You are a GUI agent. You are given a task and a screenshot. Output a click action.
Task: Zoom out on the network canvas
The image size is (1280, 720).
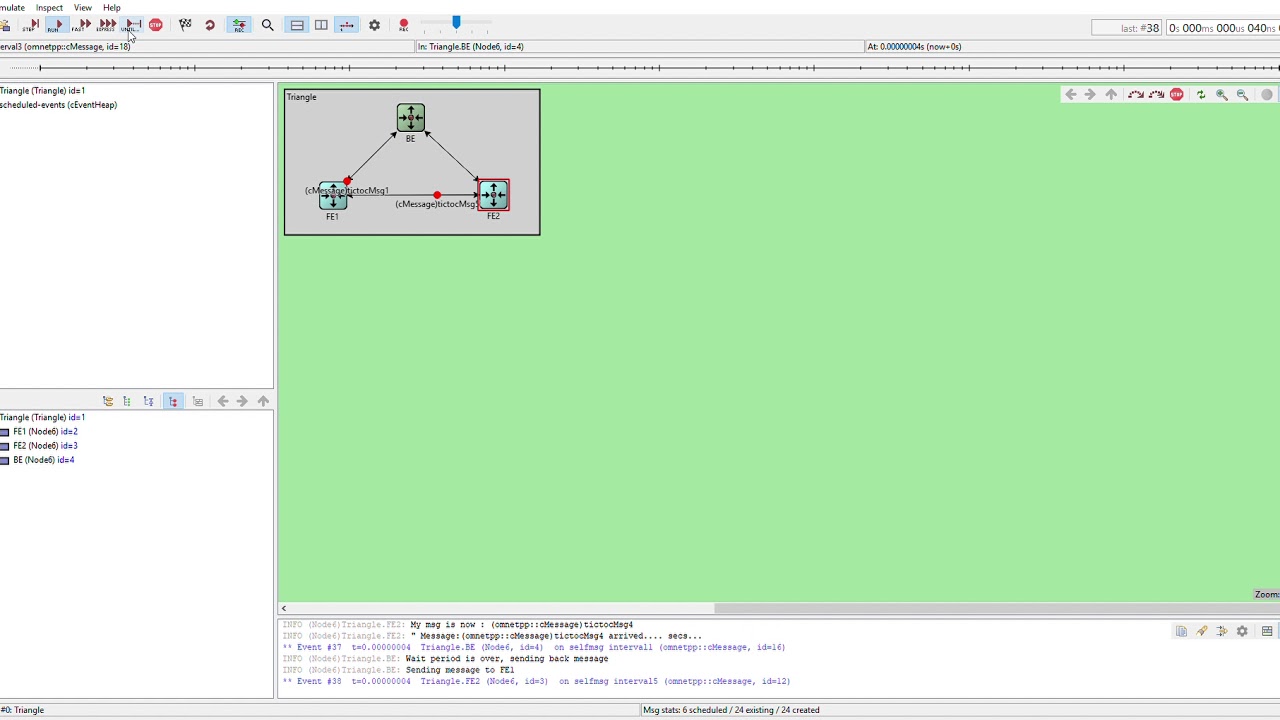coord(1242,95)
